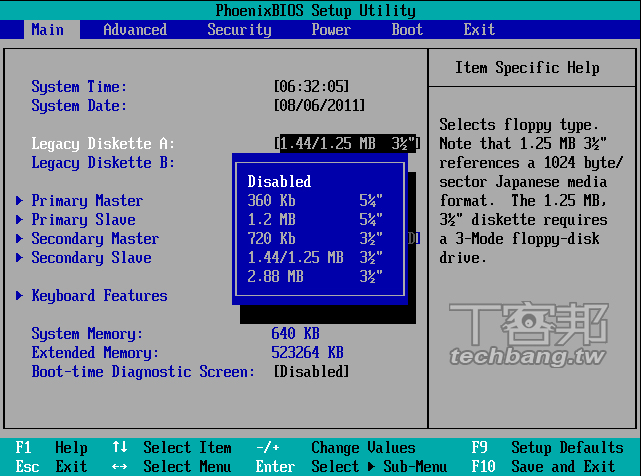Screen dimensions: 641x476
Task: Open the Secondary Master submenu
Action: 95,239
